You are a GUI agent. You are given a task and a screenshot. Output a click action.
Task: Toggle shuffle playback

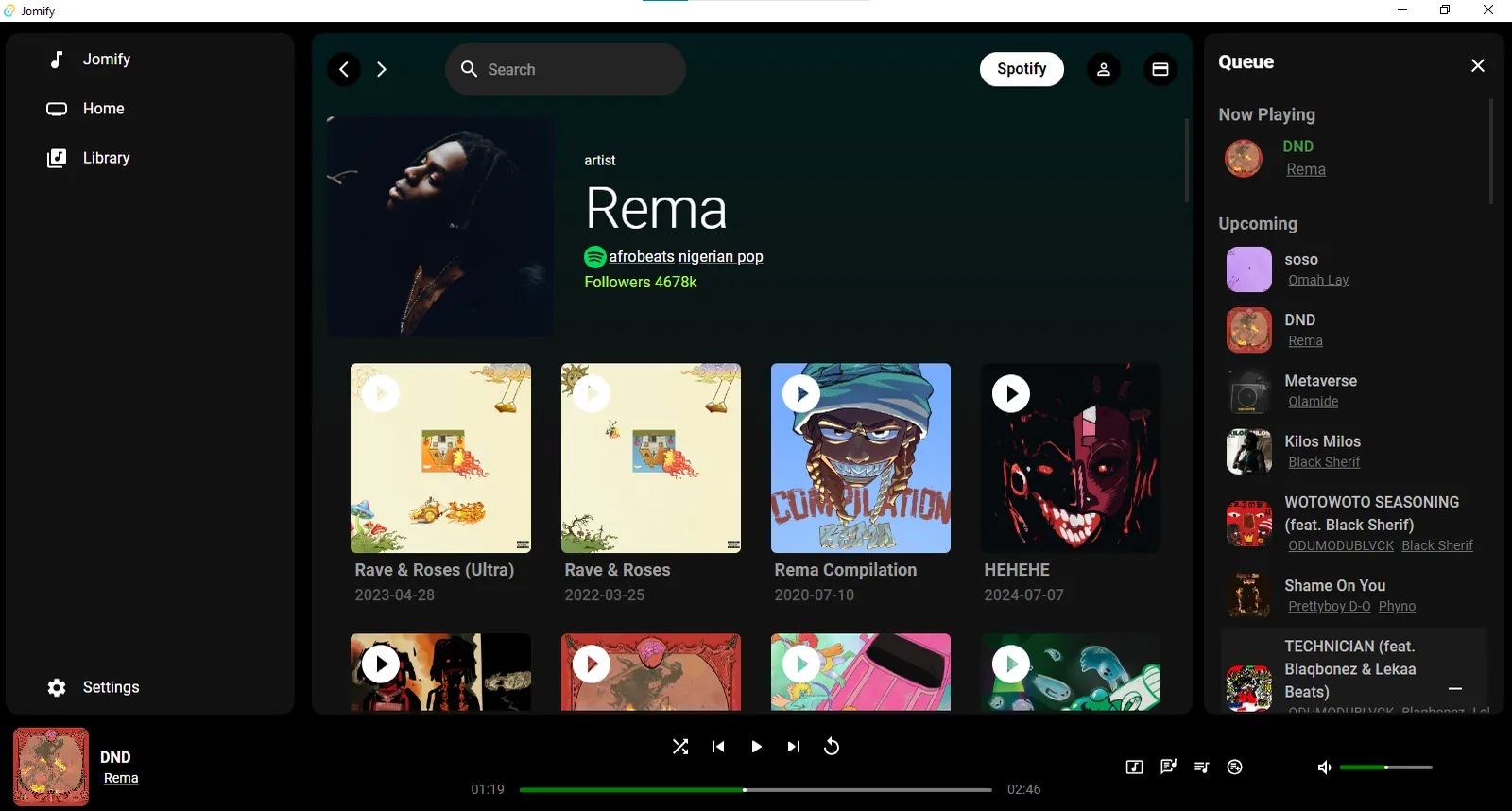coord(680,747)
